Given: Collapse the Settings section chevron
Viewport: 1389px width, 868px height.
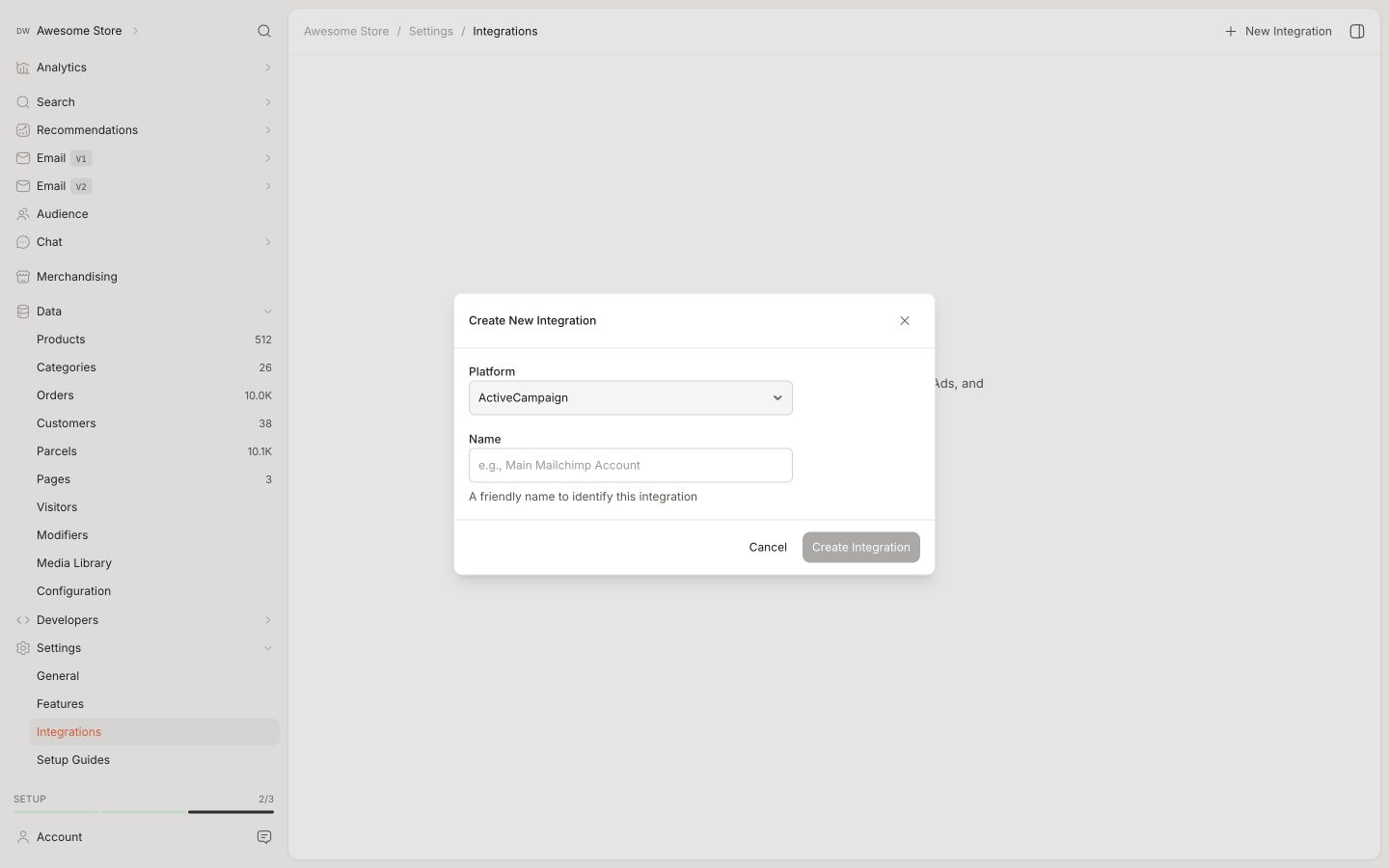Looking at the screenshot, I should 268,648.
